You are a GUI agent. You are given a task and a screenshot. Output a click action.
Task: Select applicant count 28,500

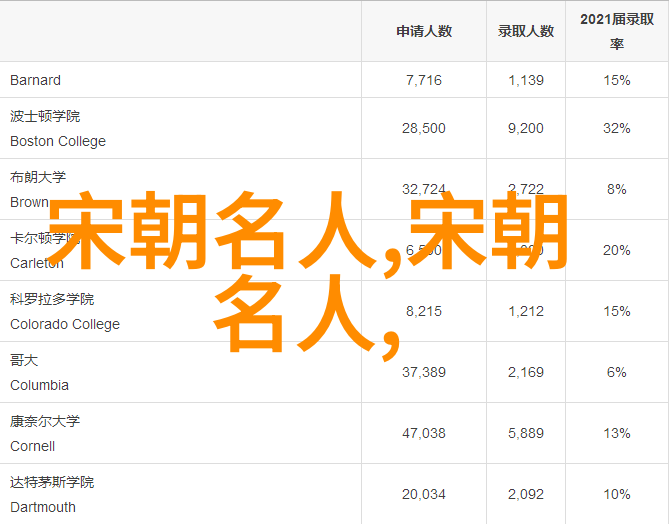[424, 128]
